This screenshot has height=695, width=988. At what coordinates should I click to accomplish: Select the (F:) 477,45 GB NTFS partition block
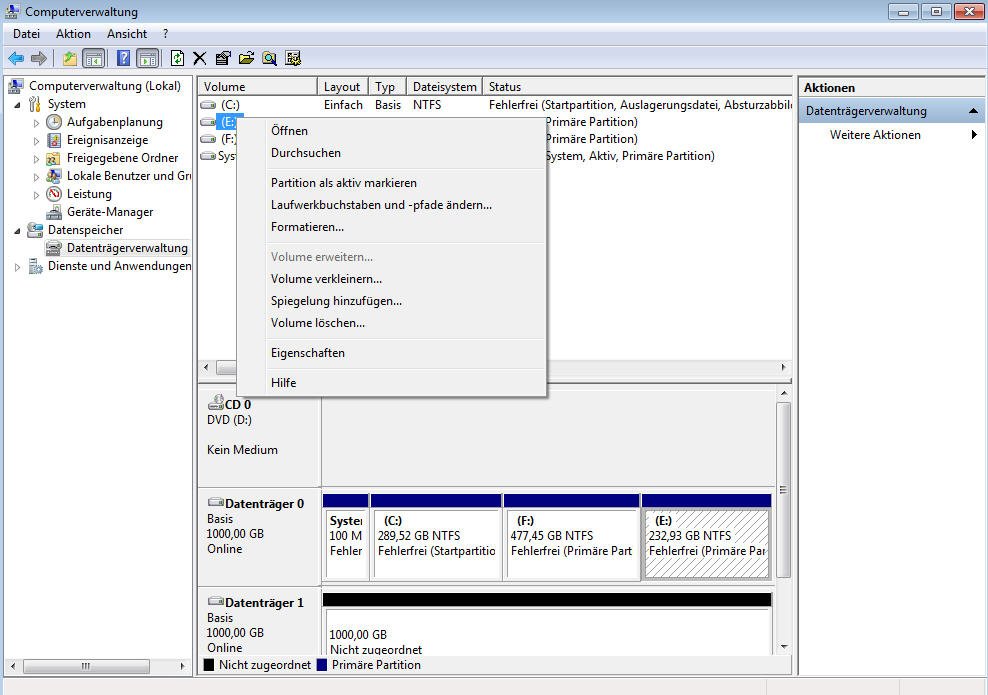tap(572, 537)
